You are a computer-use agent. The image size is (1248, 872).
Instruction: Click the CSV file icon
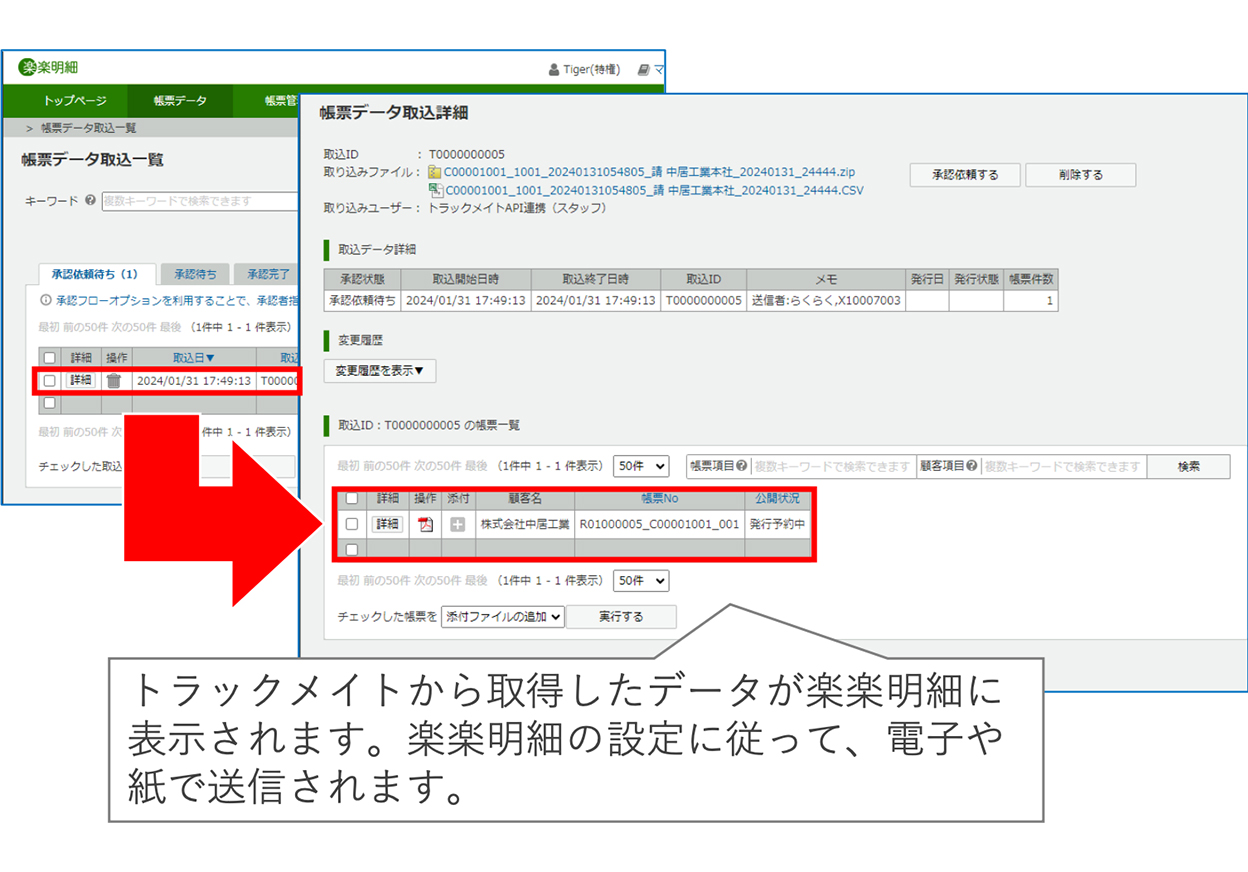click(x=435, y=189)
